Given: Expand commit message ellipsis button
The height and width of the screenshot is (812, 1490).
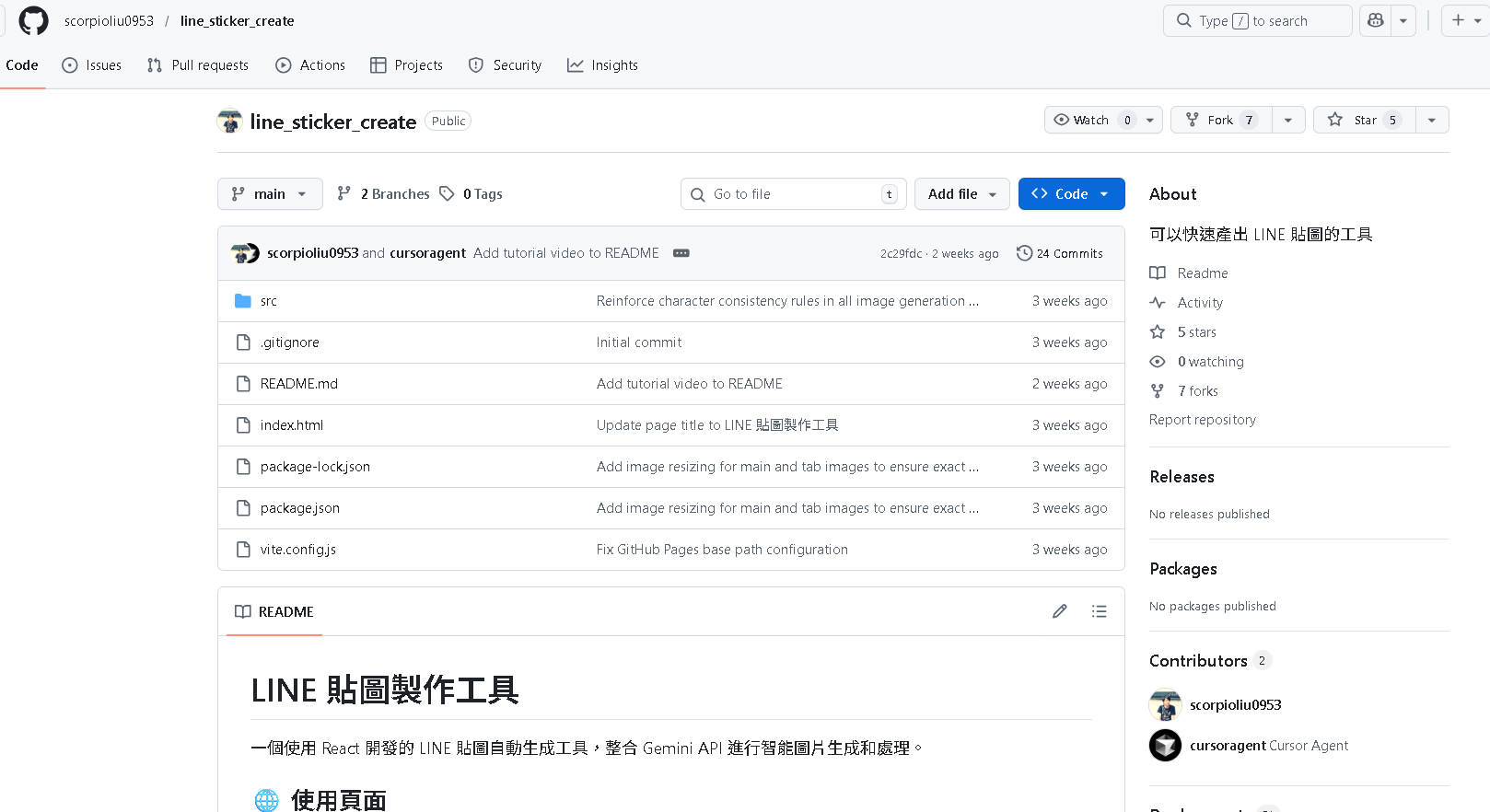Looking at the screenshot, I should (681, 253).
